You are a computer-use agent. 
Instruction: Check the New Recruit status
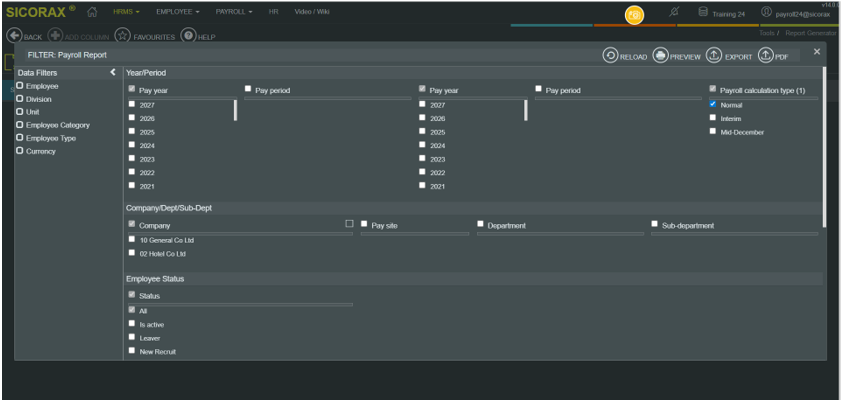point(132,351)
